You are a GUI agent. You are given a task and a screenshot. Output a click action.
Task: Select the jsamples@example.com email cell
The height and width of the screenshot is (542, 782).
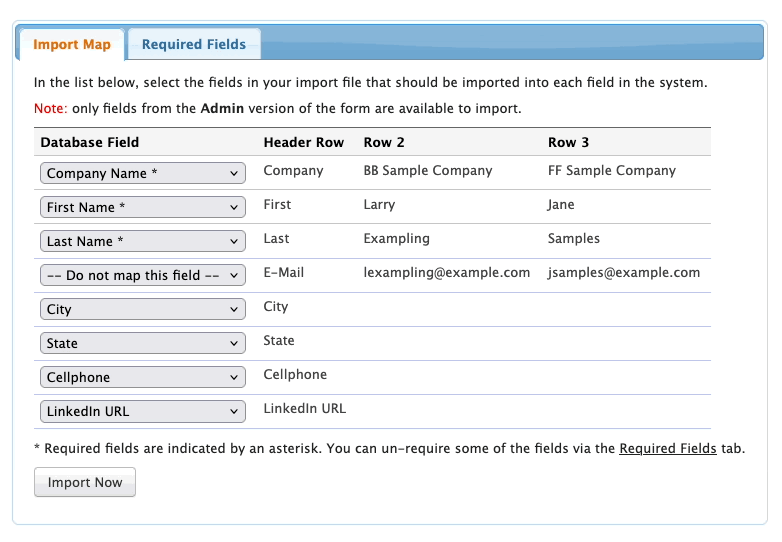click(624, 273)
